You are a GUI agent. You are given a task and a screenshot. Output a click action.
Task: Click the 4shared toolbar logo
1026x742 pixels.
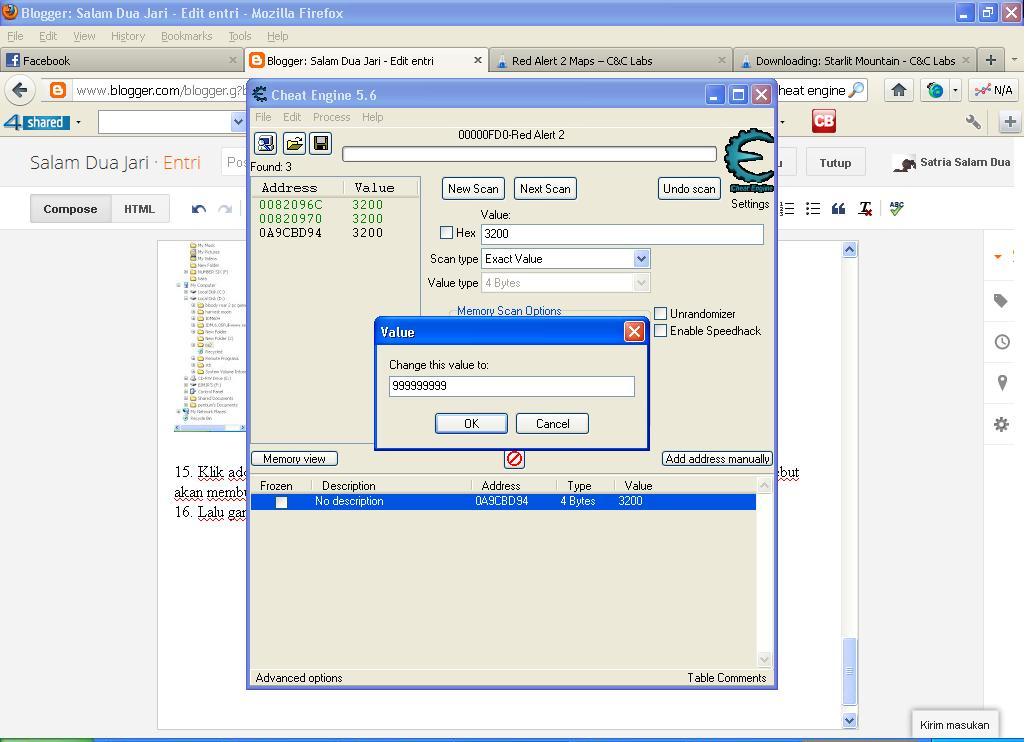coord(37,122)
